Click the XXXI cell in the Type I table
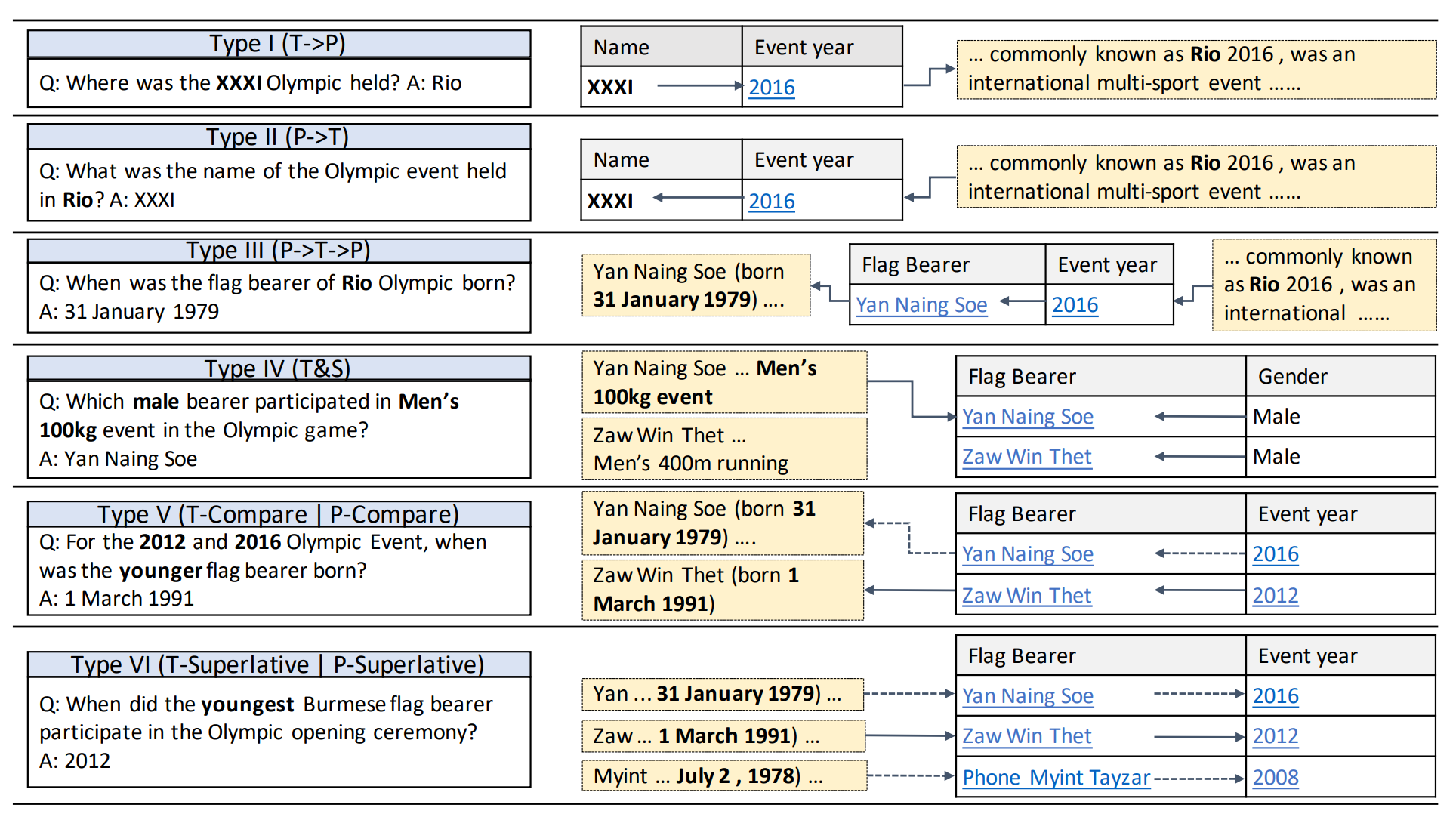 [x=611, y=88]
